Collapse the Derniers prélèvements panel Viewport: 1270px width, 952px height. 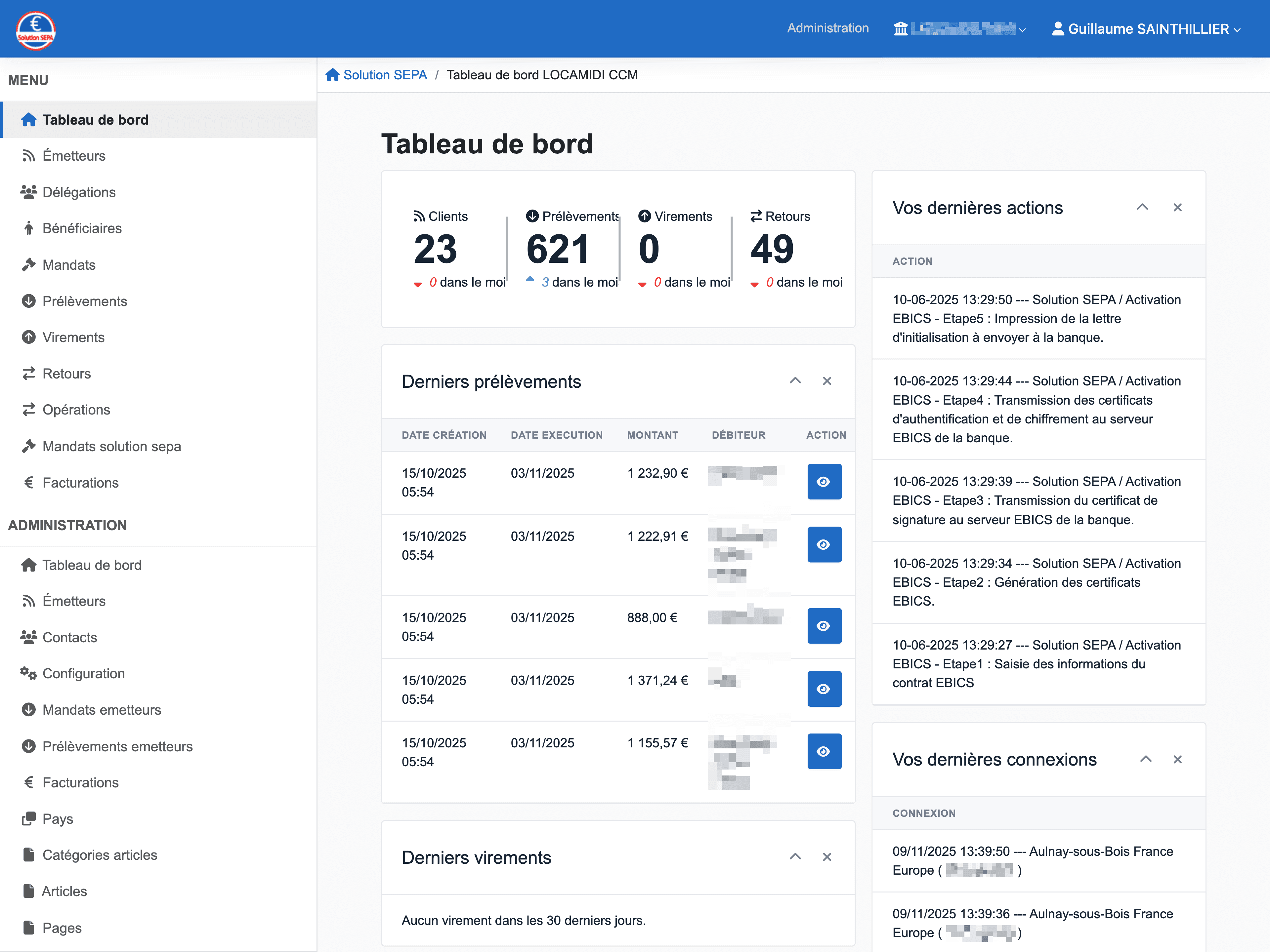[795, 380]
